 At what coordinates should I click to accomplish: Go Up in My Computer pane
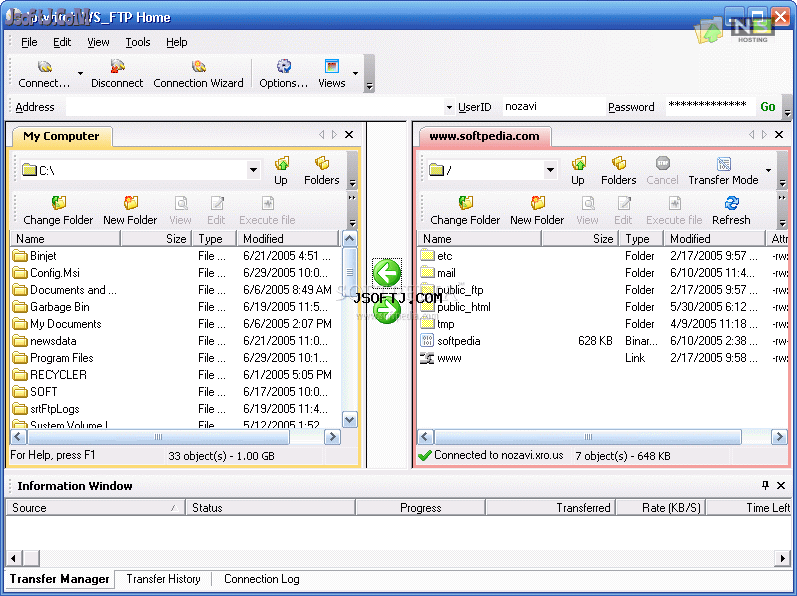coord(281,171)
